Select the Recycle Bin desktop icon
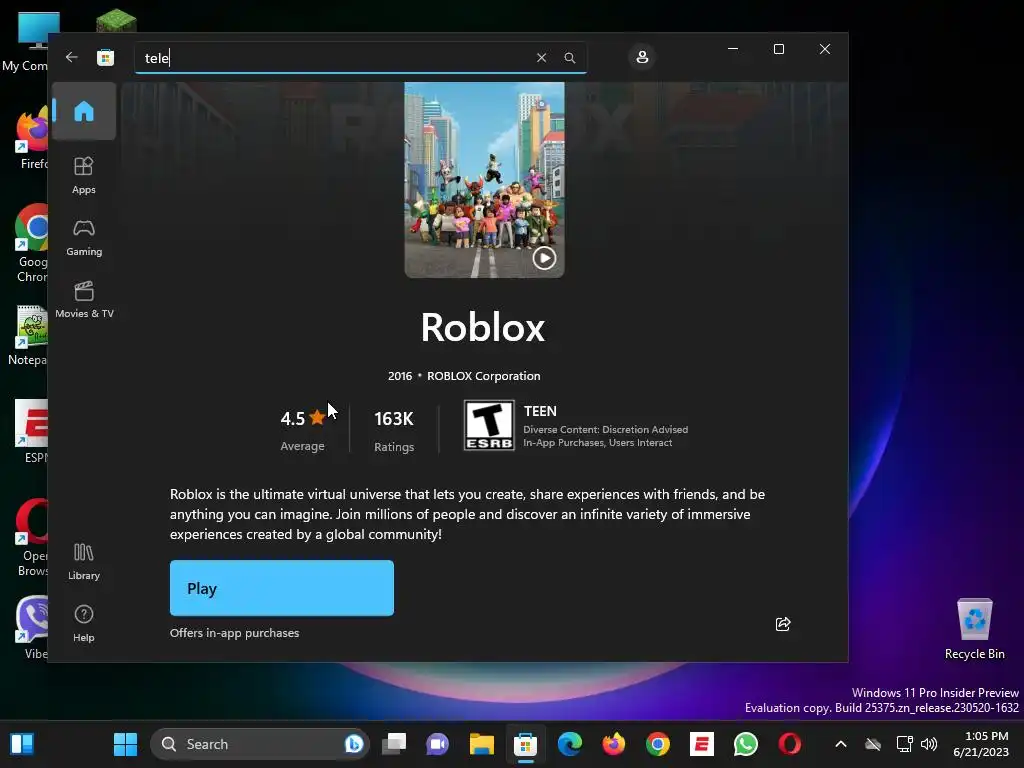1024x768 pixels. 974,630
